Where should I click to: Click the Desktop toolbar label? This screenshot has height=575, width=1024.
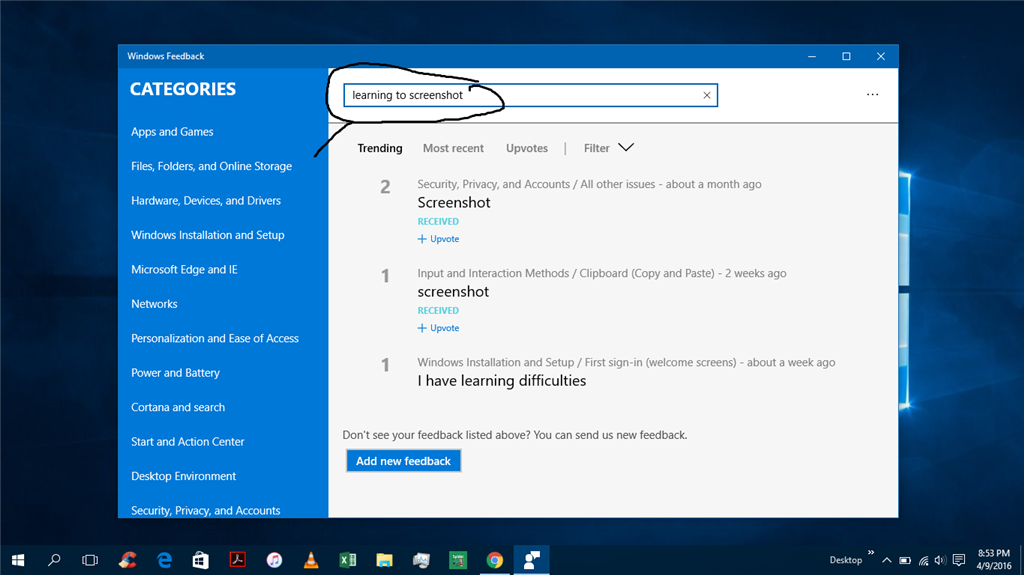click(x=846, y=560)
